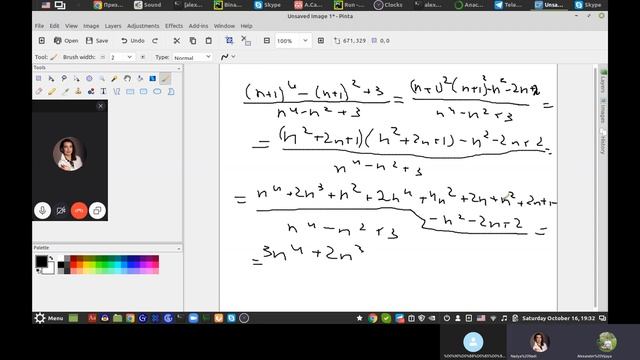The width and height of the screenshot is (640, 360).
Task: Select the Paintbrush tool
Action: point(165,78)
